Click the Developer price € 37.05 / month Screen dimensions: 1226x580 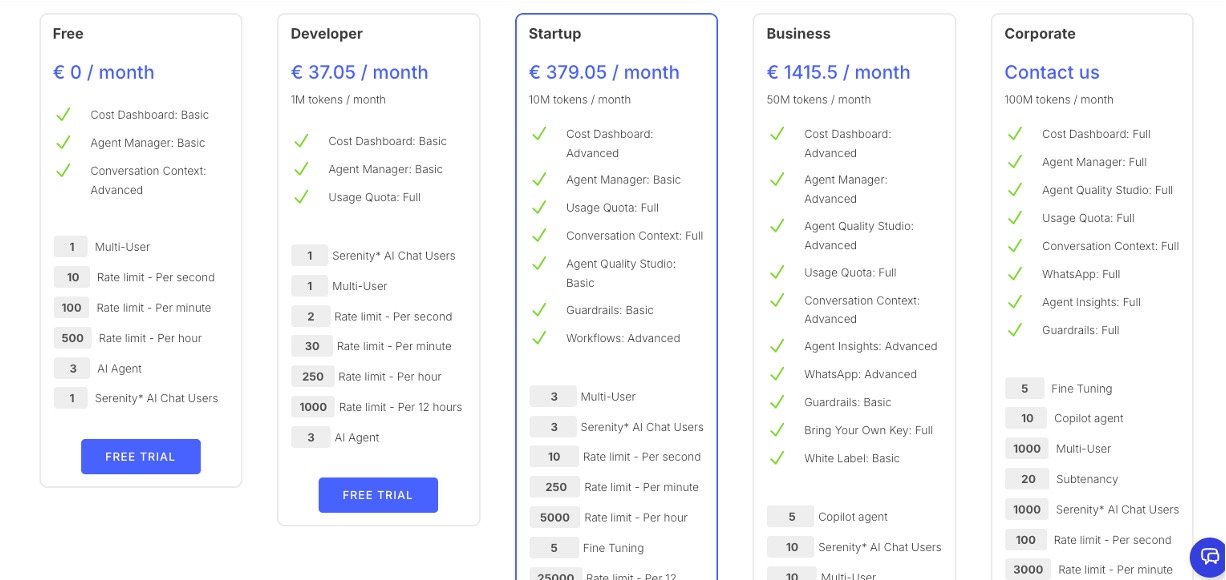(359, 72)
